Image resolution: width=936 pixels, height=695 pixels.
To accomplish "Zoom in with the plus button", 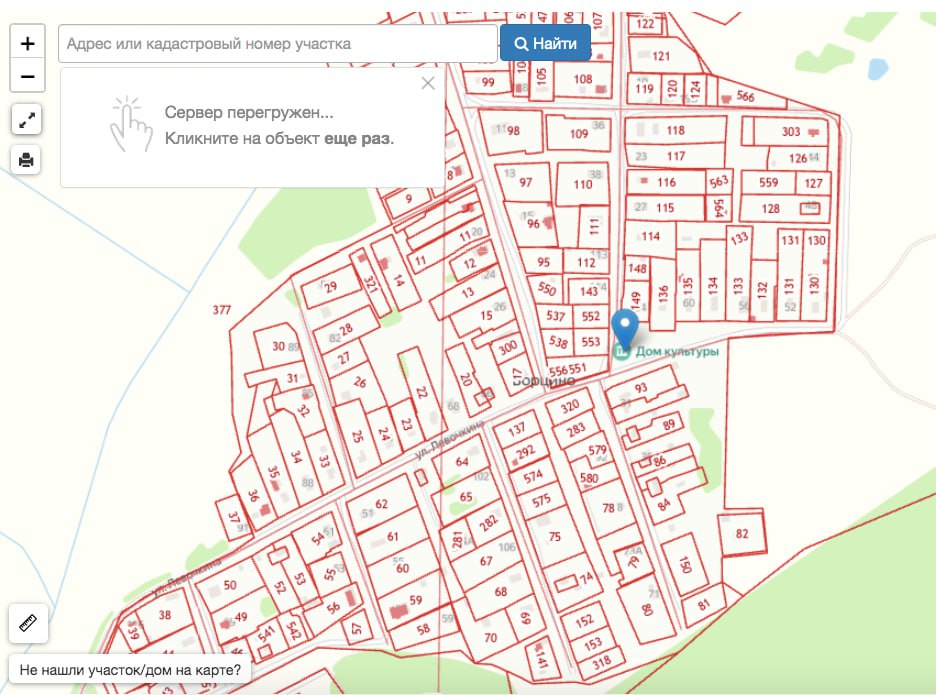I will pos(27,43).
